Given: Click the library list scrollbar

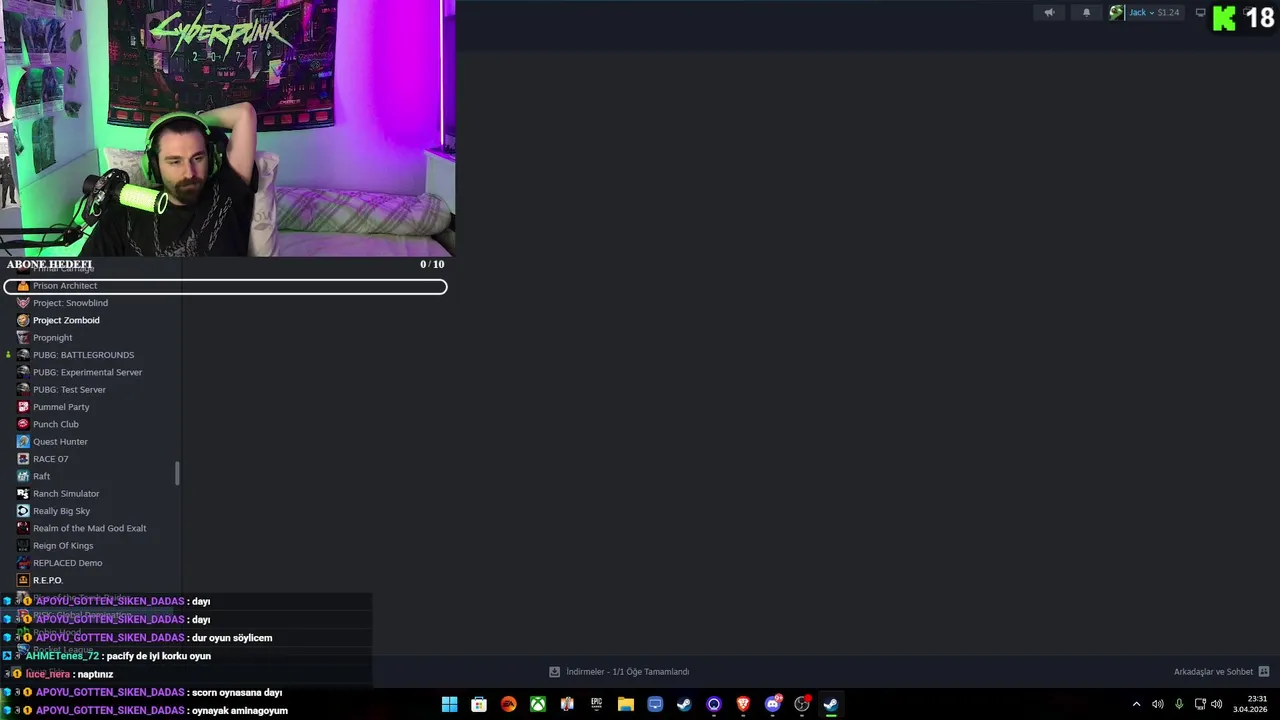Looking at the screenshot, I should 177,473.
